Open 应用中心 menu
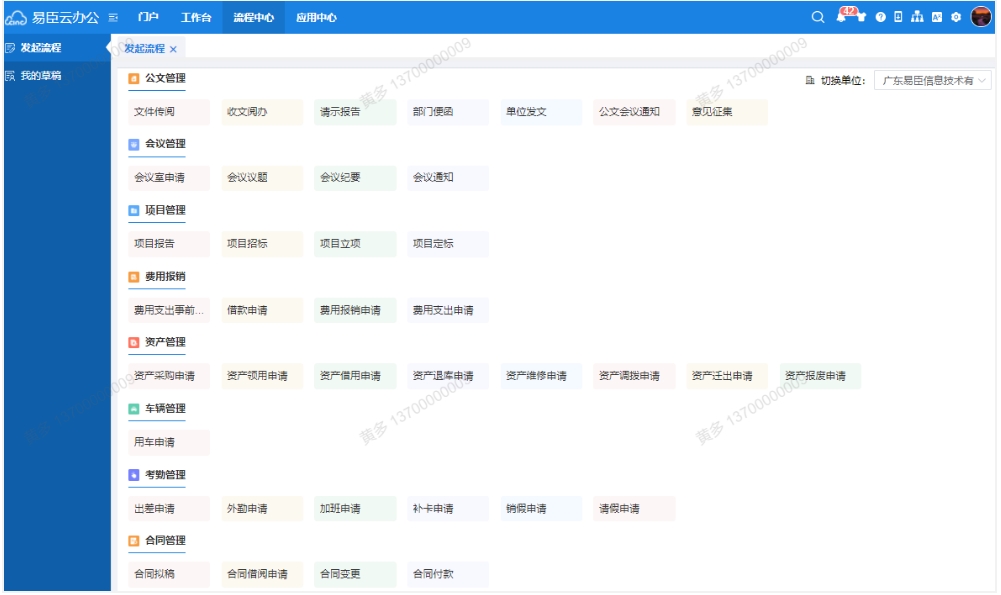 (x=316, y=17)
